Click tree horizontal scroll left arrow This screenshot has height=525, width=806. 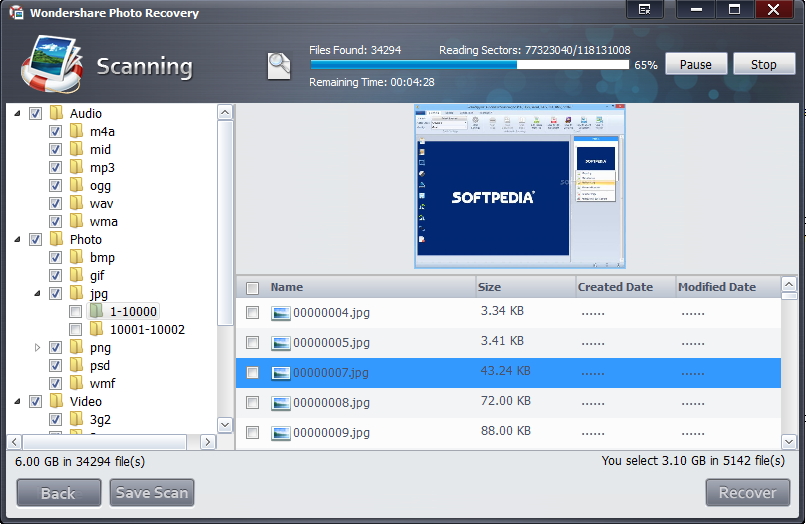[x=14, y=442]
